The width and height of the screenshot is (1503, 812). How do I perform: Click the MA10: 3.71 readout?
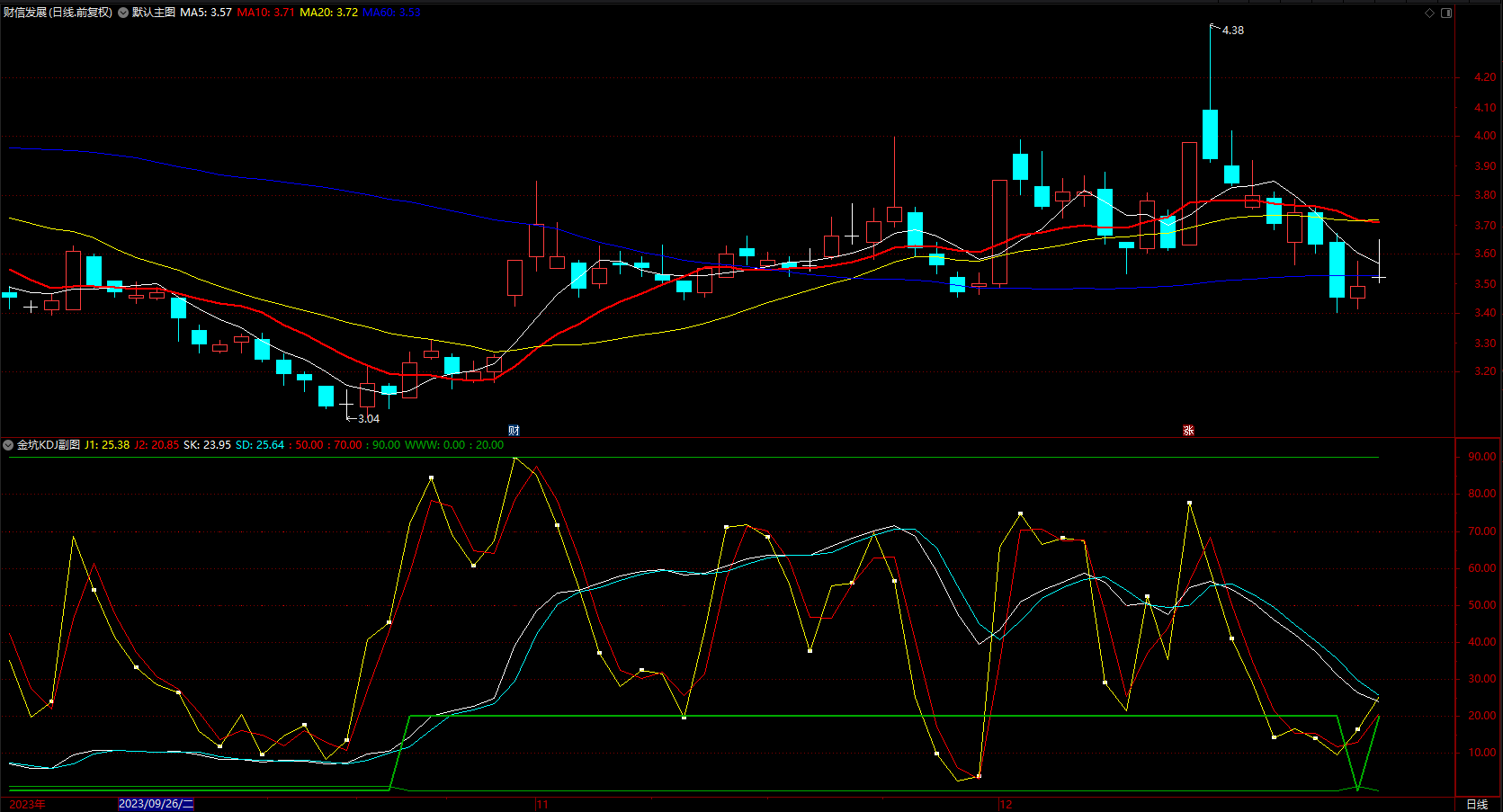click(266, 13)
